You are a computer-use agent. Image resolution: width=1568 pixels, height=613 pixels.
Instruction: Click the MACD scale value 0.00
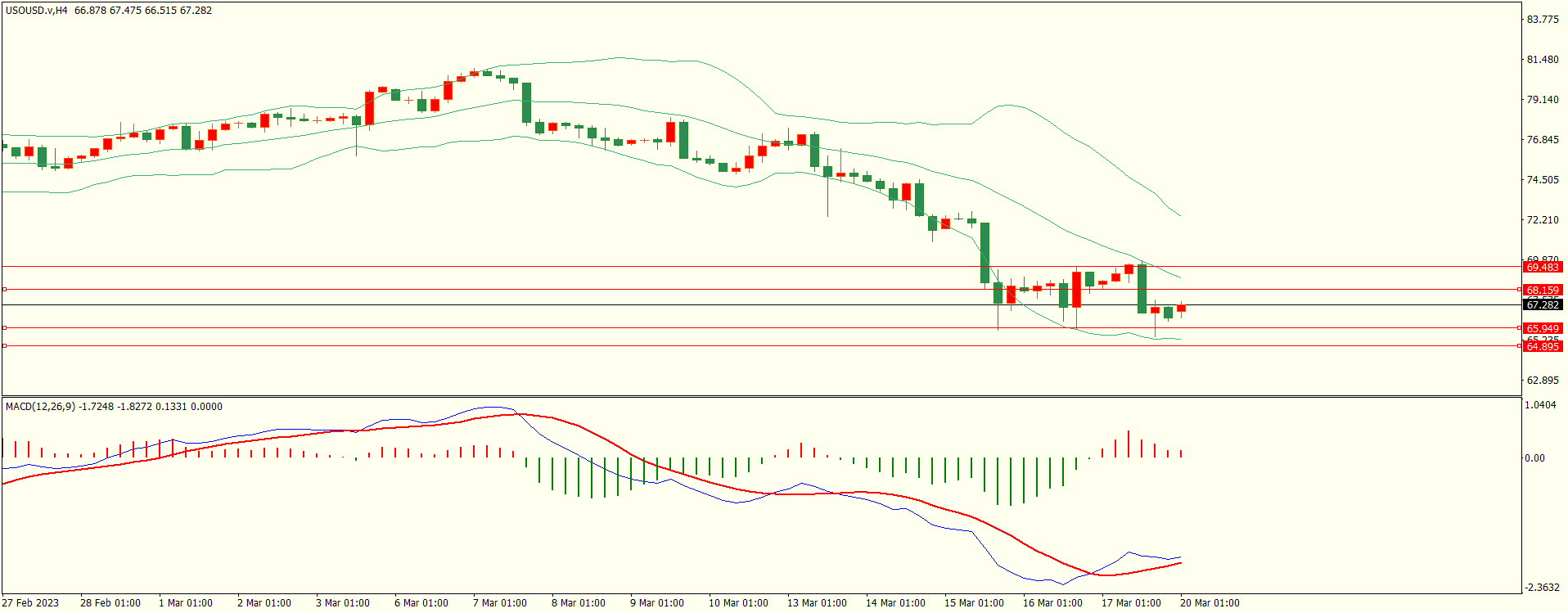[1535, 457]
